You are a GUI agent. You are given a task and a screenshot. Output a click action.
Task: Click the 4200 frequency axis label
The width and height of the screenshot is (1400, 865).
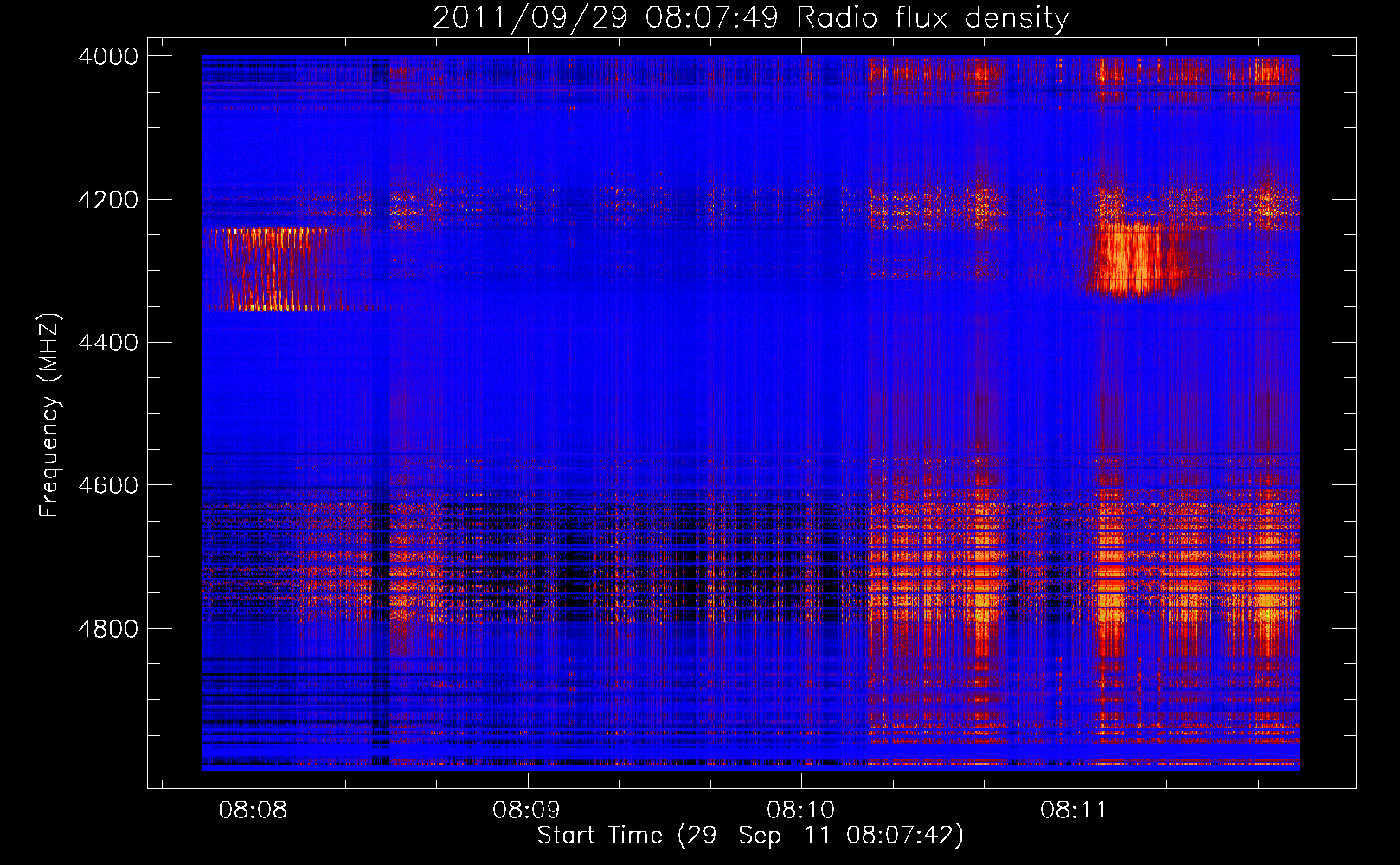108,200
